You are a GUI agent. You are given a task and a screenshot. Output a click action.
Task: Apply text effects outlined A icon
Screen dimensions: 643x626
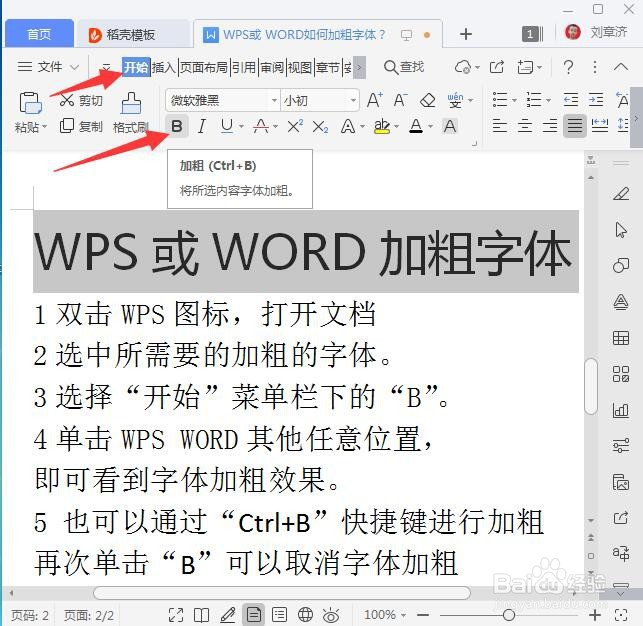[348, 126]
